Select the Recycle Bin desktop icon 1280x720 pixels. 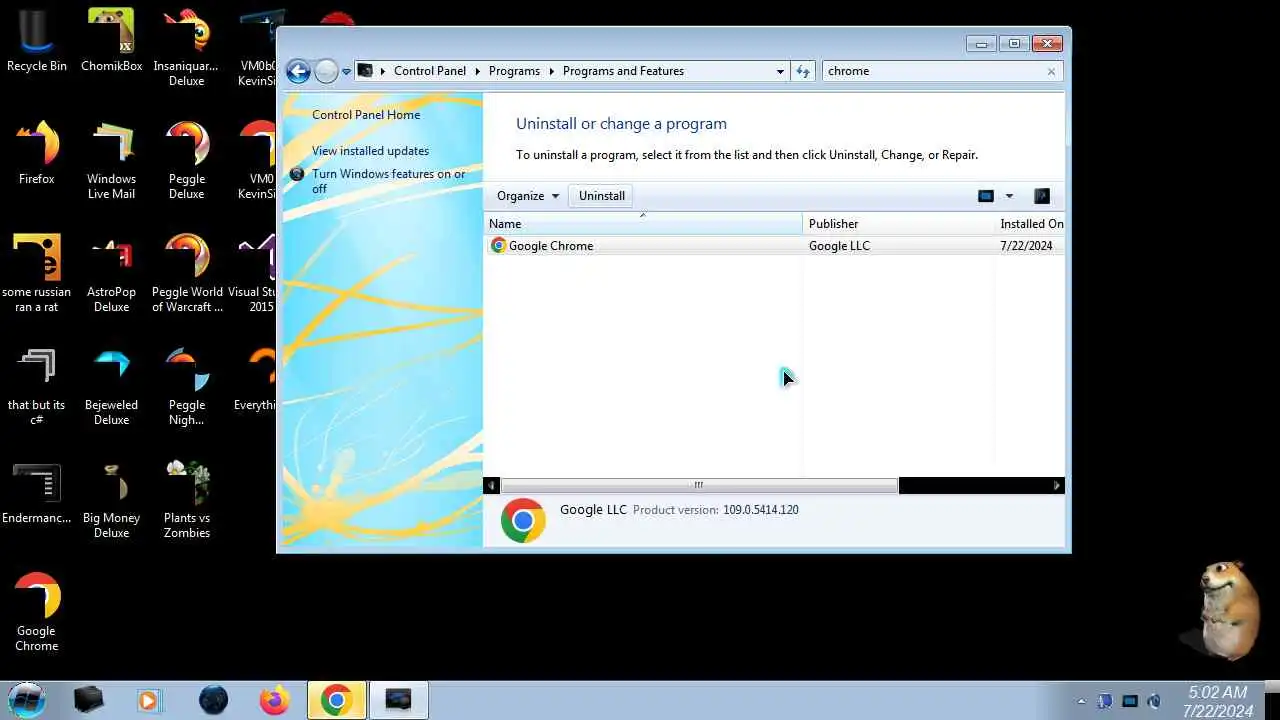point(37,41)
